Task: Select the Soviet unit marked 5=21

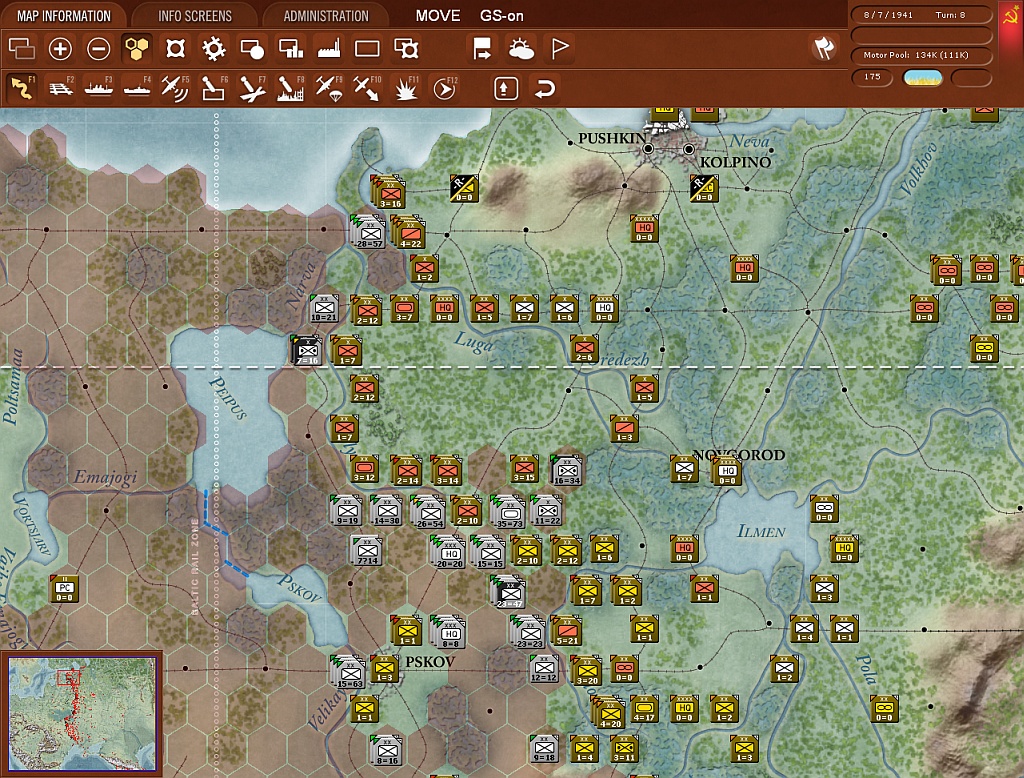Action: click(x=567, y=630)
